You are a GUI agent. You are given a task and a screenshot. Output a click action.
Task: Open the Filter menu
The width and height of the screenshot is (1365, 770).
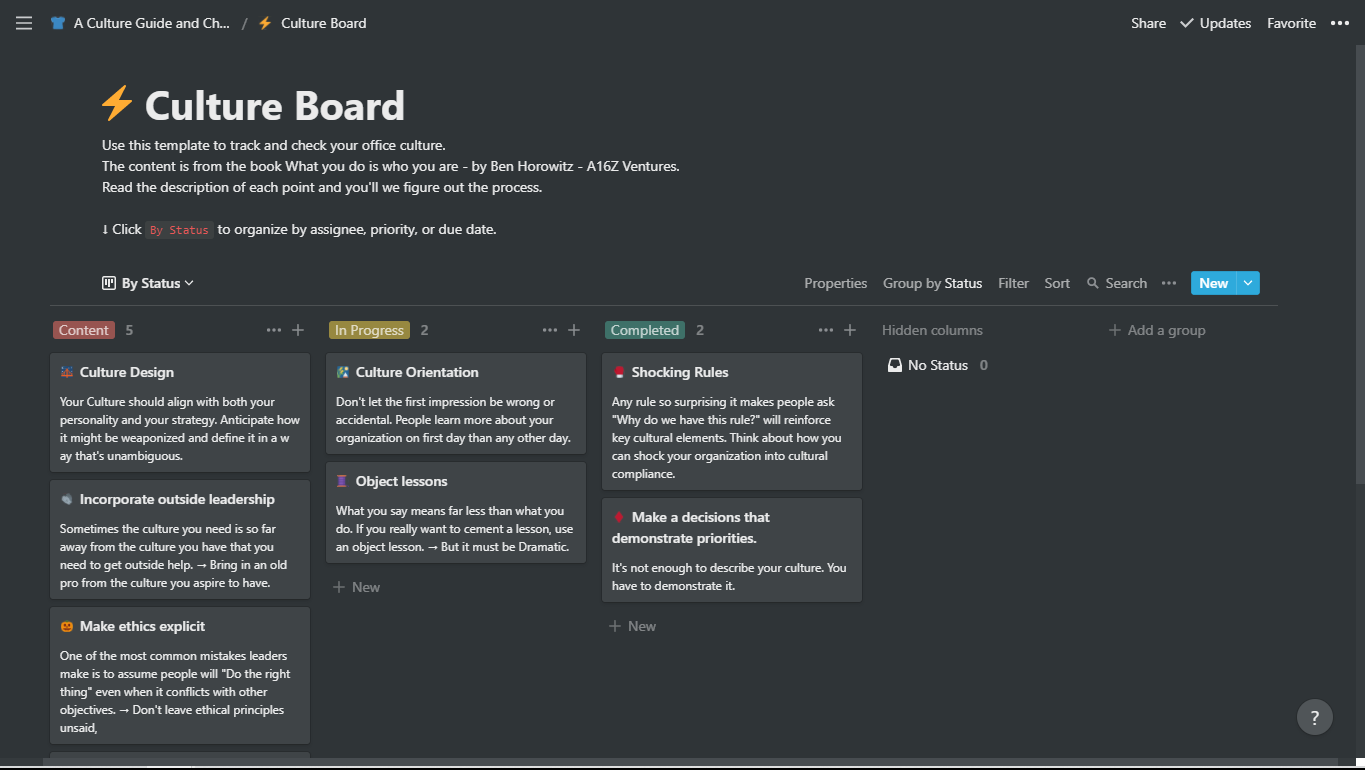coord(1013,283)
